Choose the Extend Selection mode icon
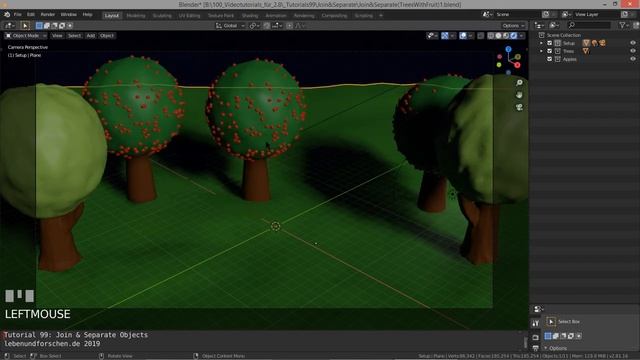Viewport: 640px width, 360px height. click(x=47, y=25)
